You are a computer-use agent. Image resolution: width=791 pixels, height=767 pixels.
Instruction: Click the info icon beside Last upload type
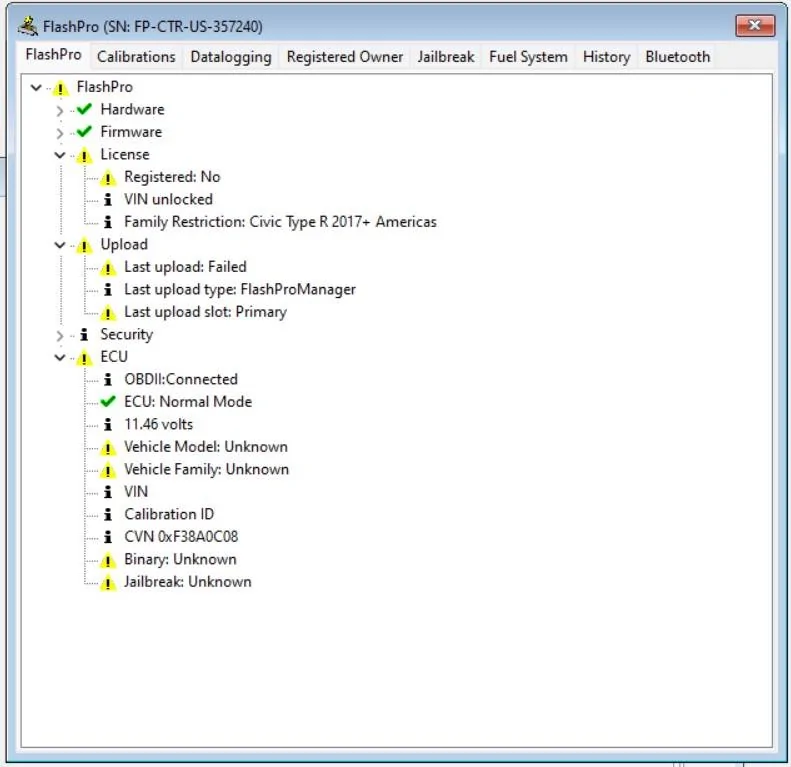click(x=107, y=290)
